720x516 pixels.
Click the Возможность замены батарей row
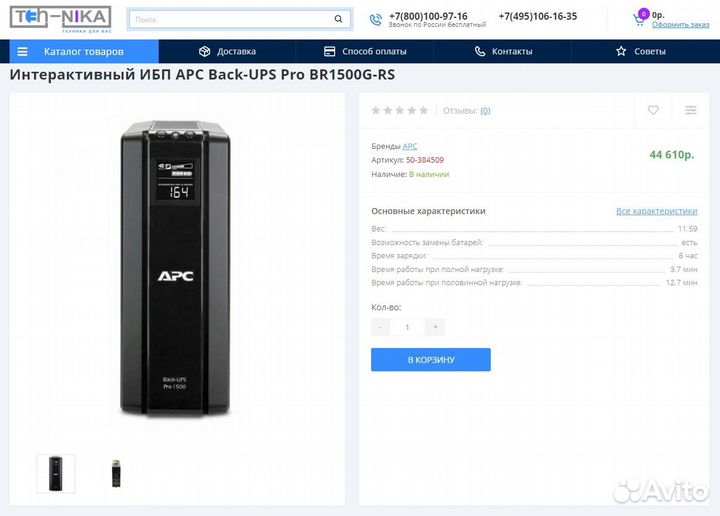[534, 242]
